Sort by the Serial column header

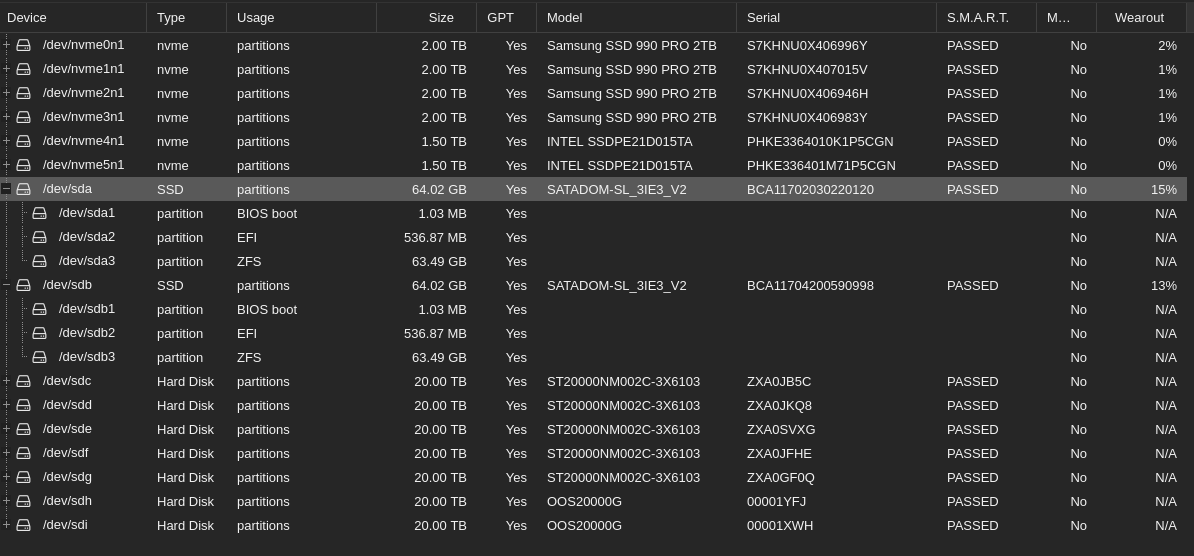point(837,18)
